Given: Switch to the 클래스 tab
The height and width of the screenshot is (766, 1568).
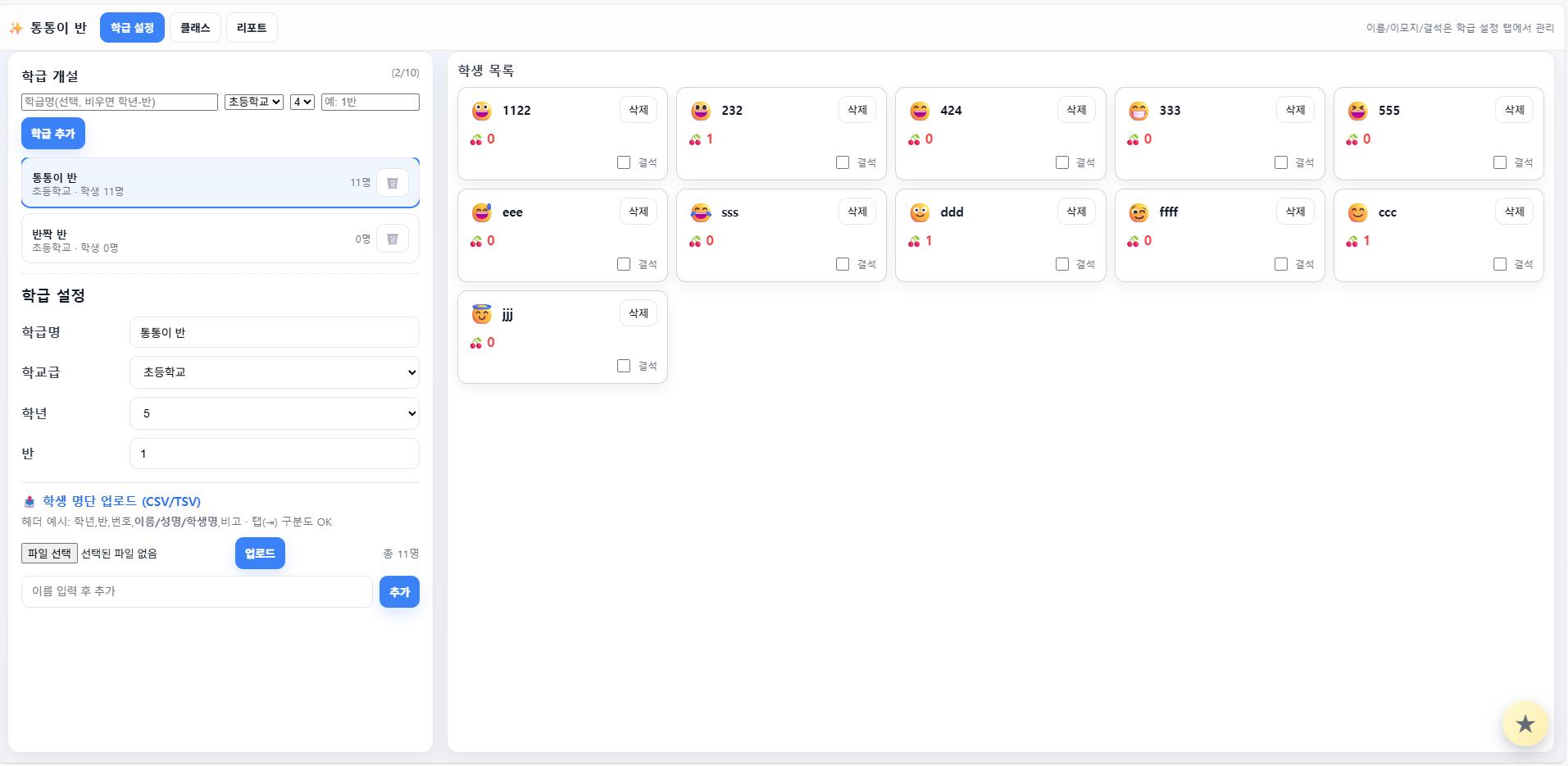Looking at the screenshot, I should 195,28.
